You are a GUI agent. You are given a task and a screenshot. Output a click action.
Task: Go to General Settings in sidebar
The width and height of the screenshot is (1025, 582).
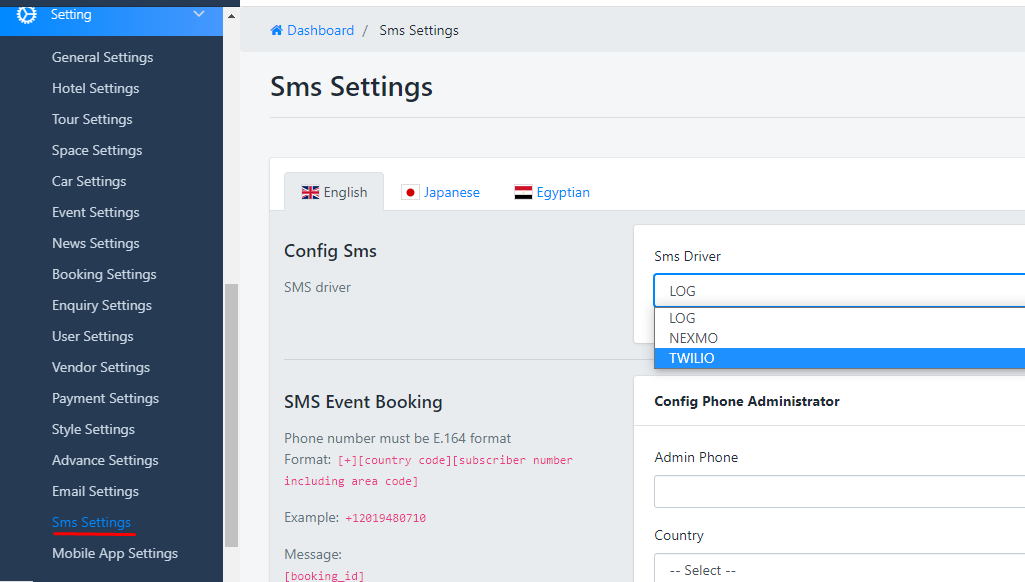102,57
